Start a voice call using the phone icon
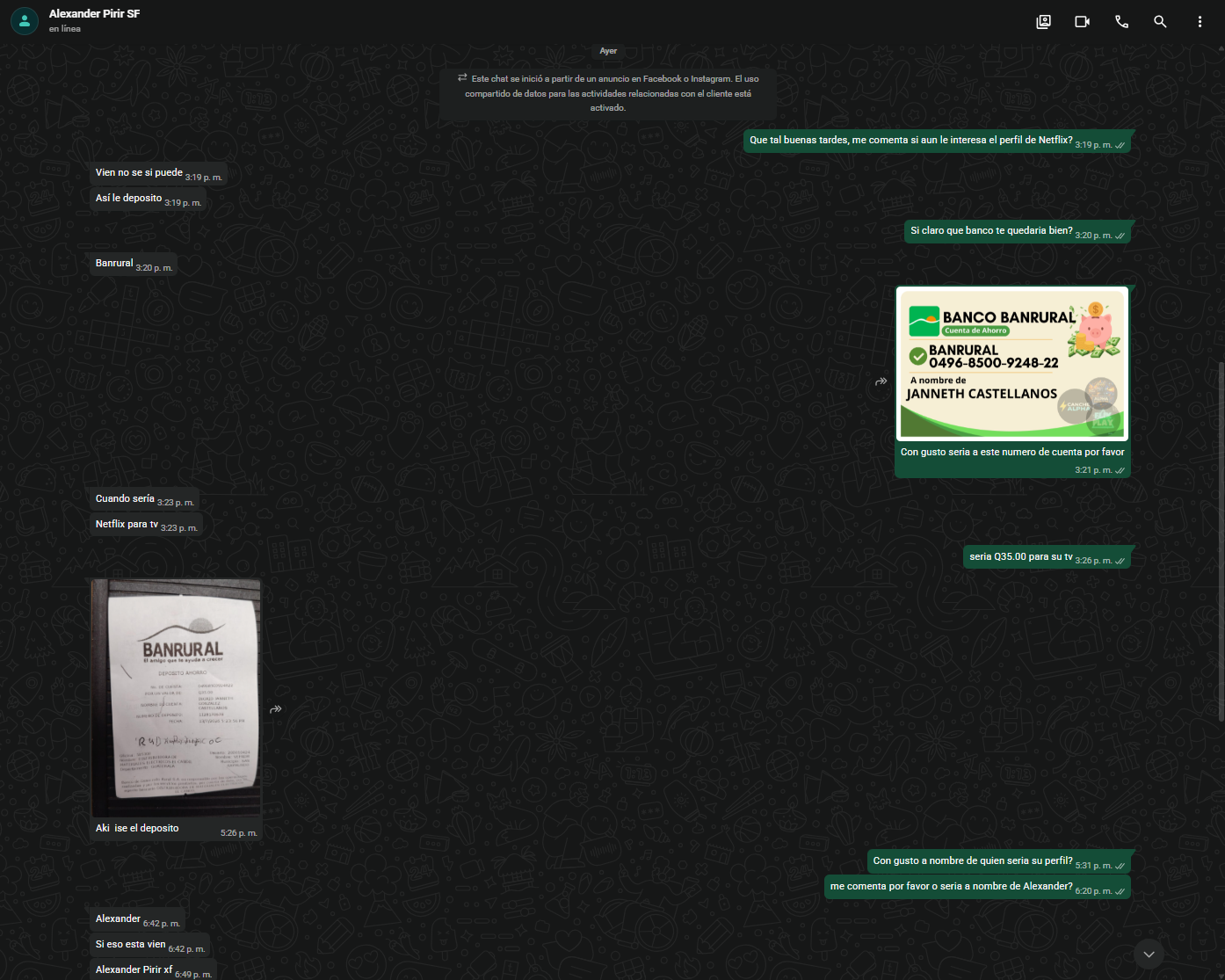The height and width of the screenshot is (980, 1225). pos(1121,22)
